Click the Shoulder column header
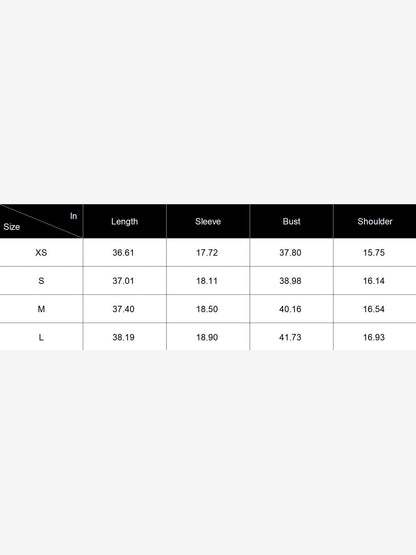This screenshot has height=555, width=416. 375,222
